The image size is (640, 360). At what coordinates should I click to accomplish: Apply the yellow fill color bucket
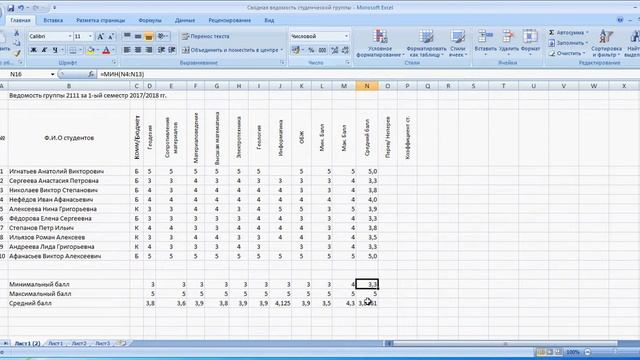(x=91, y=50)
